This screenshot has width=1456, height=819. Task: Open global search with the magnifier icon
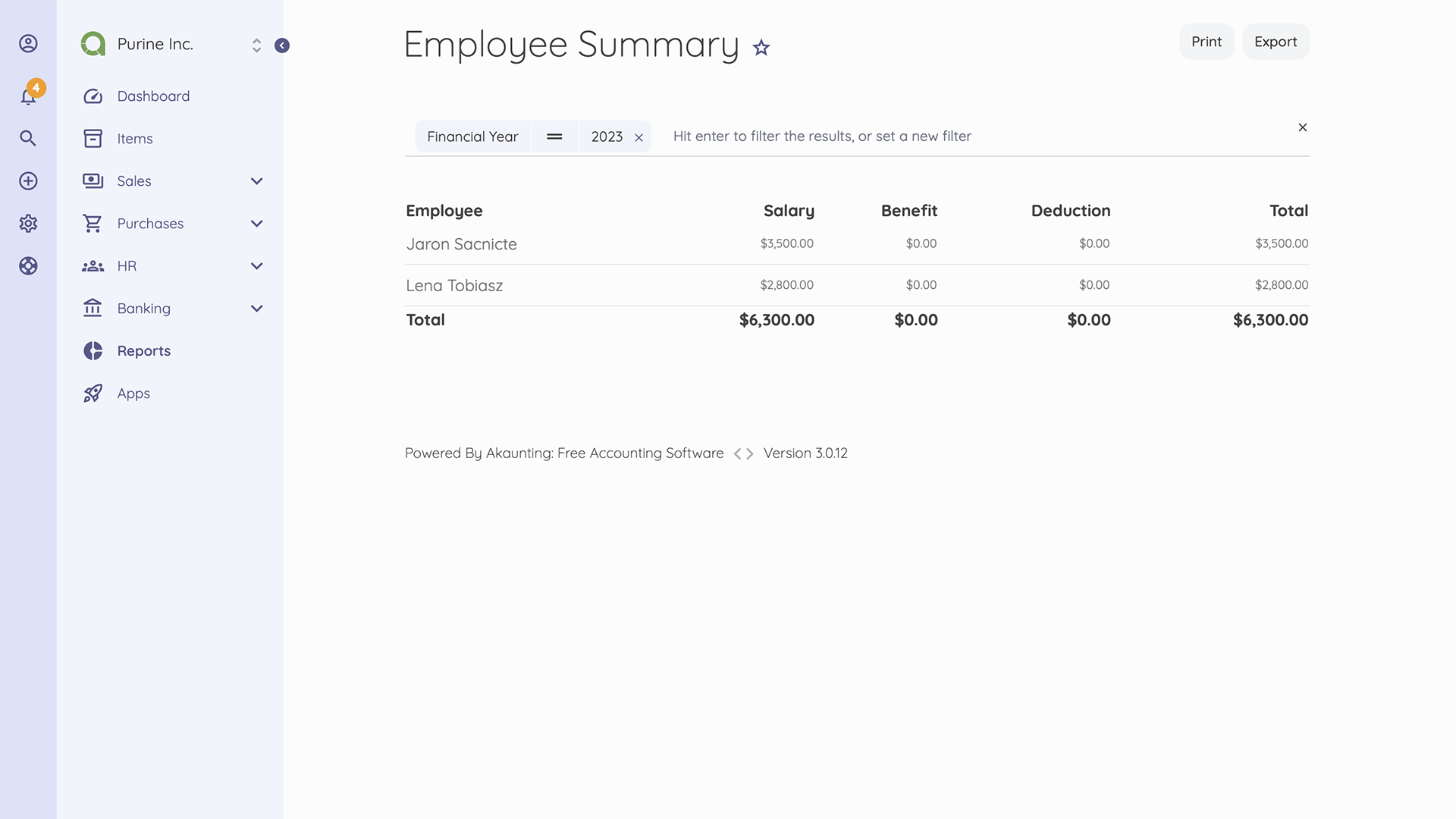coord(28,138)
